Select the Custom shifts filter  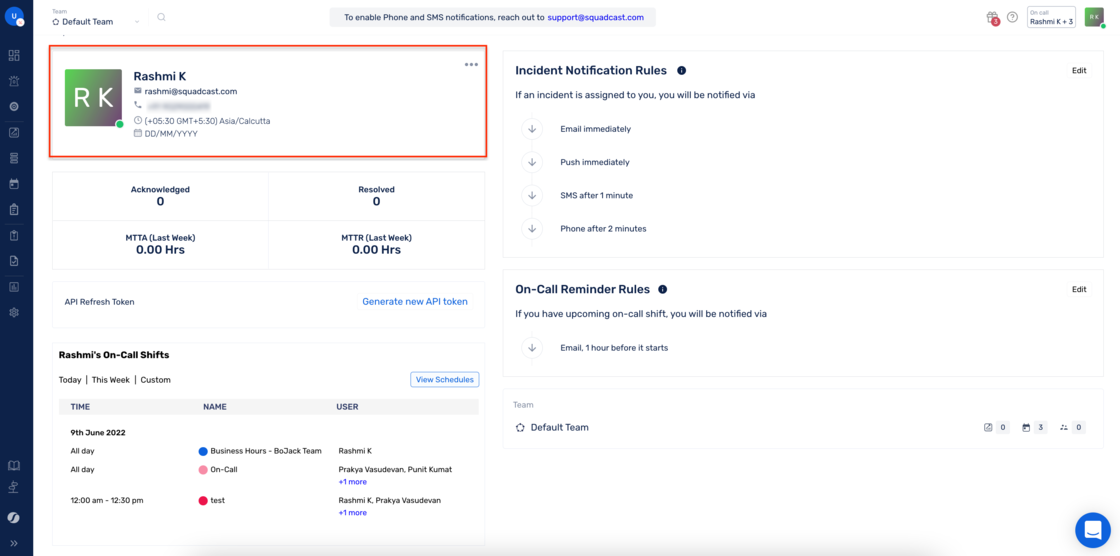tap(156, 380)
